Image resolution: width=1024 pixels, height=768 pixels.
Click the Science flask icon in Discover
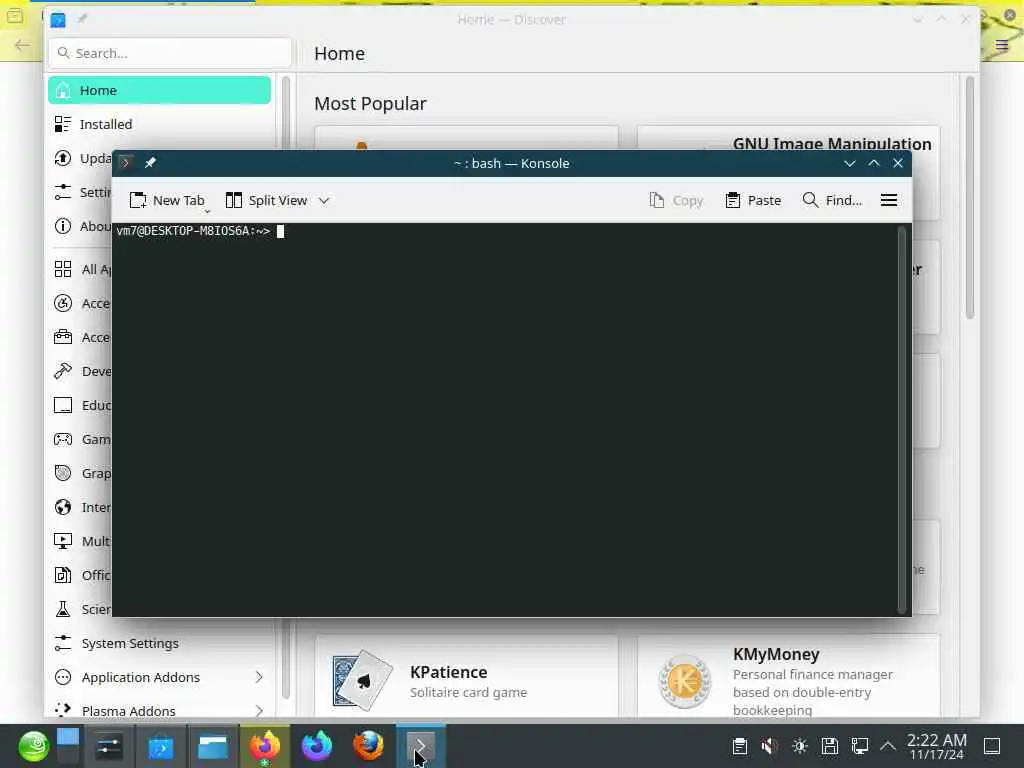[x=63, y=609]
